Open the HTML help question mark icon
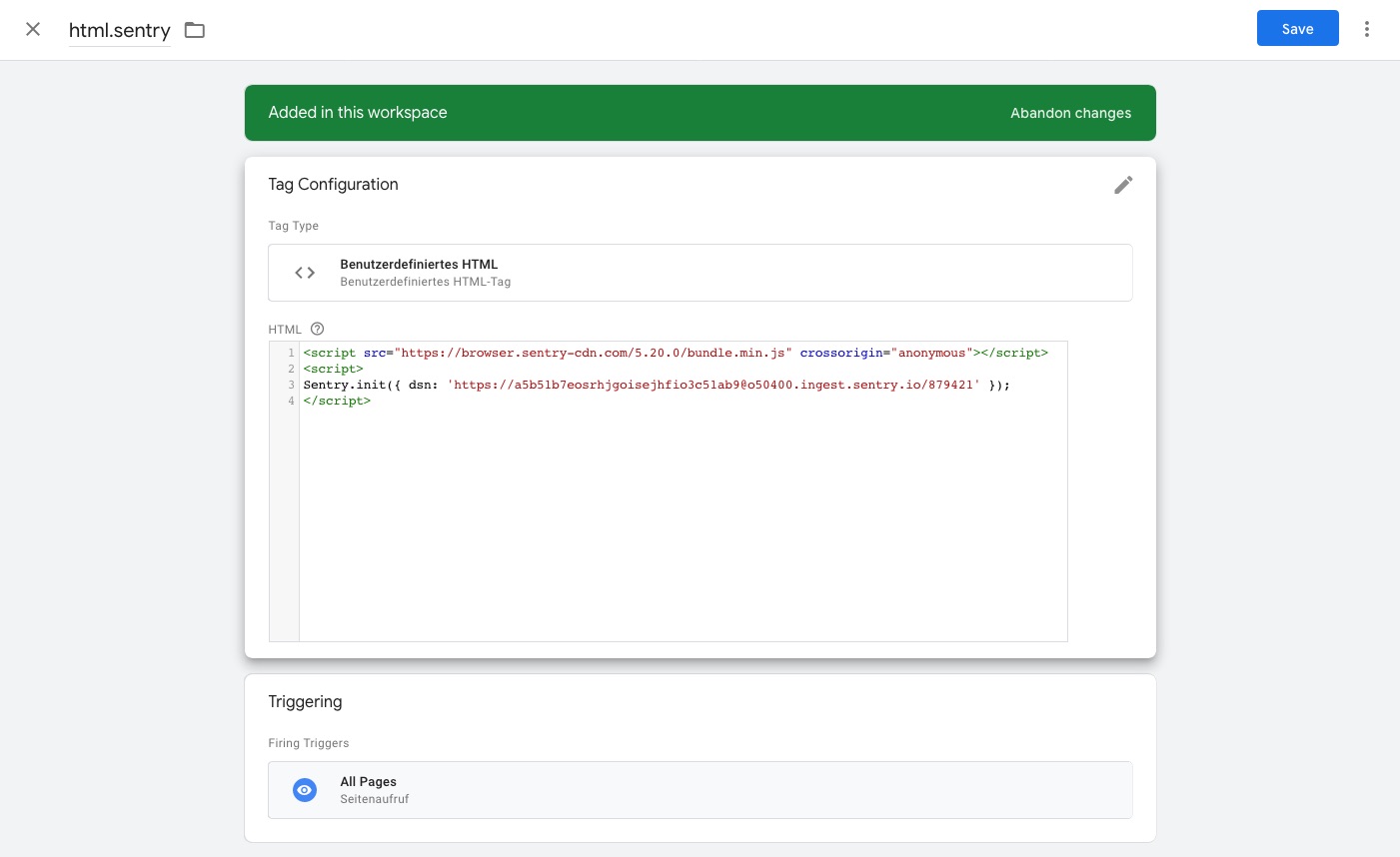The image size is (1400, 857). click(317, 329)
